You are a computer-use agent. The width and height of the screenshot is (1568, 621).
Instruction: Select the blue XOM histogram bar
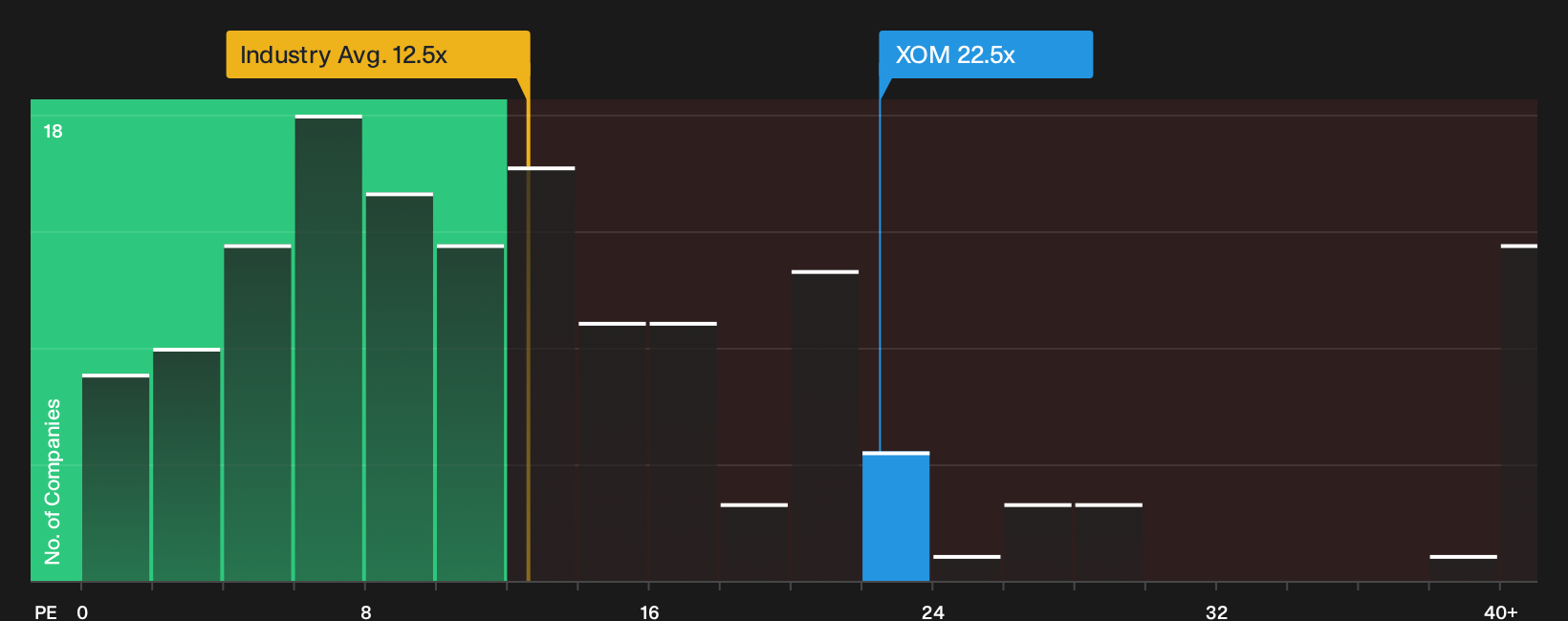896,517
